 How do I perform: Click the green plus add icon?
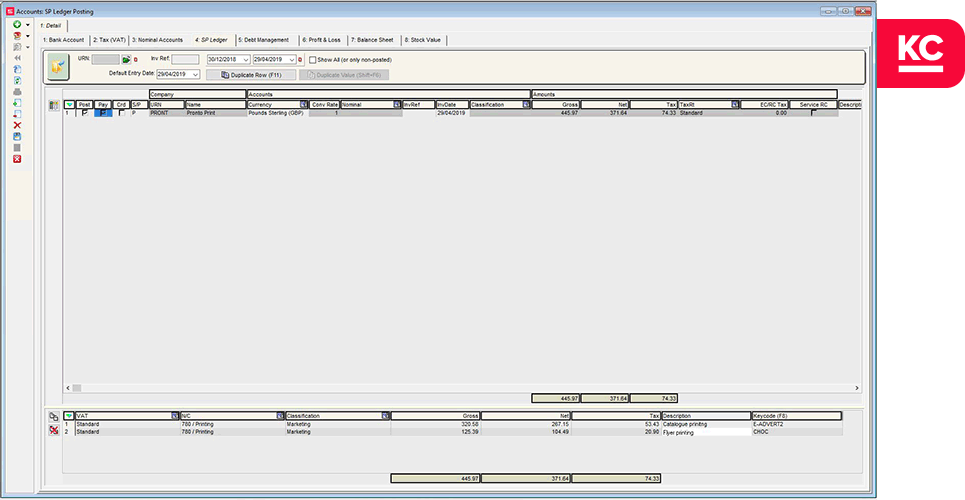(17, 25)
